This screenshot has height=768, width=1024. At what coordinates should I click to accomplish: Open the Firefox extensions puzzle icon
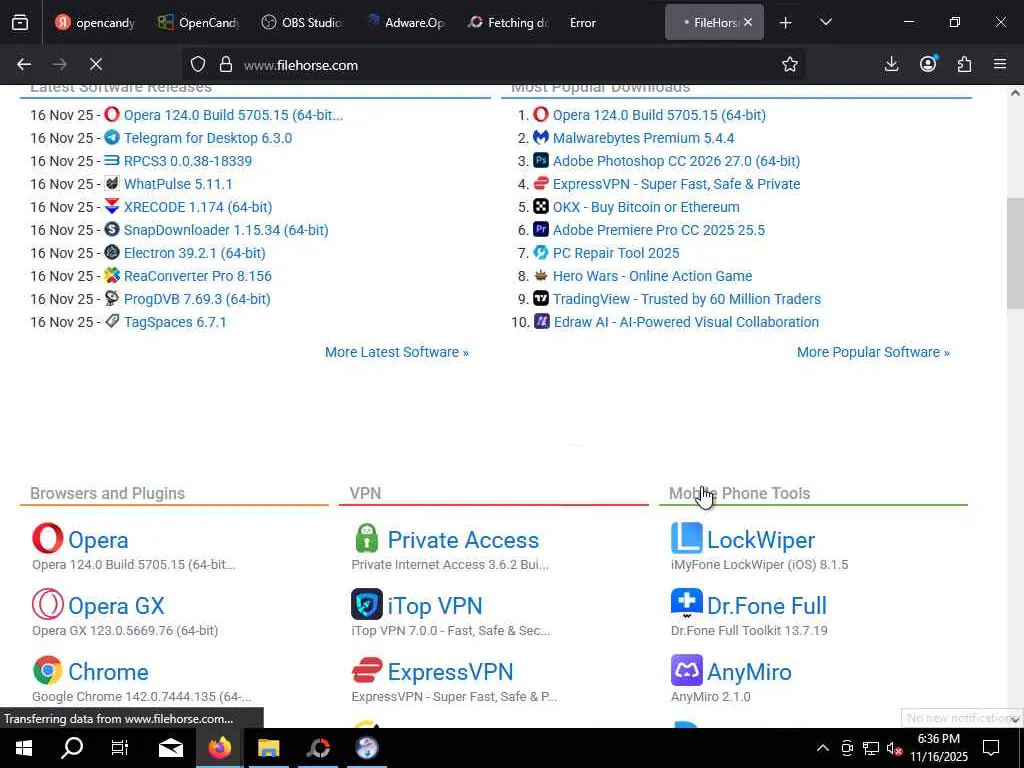(965, 64)
